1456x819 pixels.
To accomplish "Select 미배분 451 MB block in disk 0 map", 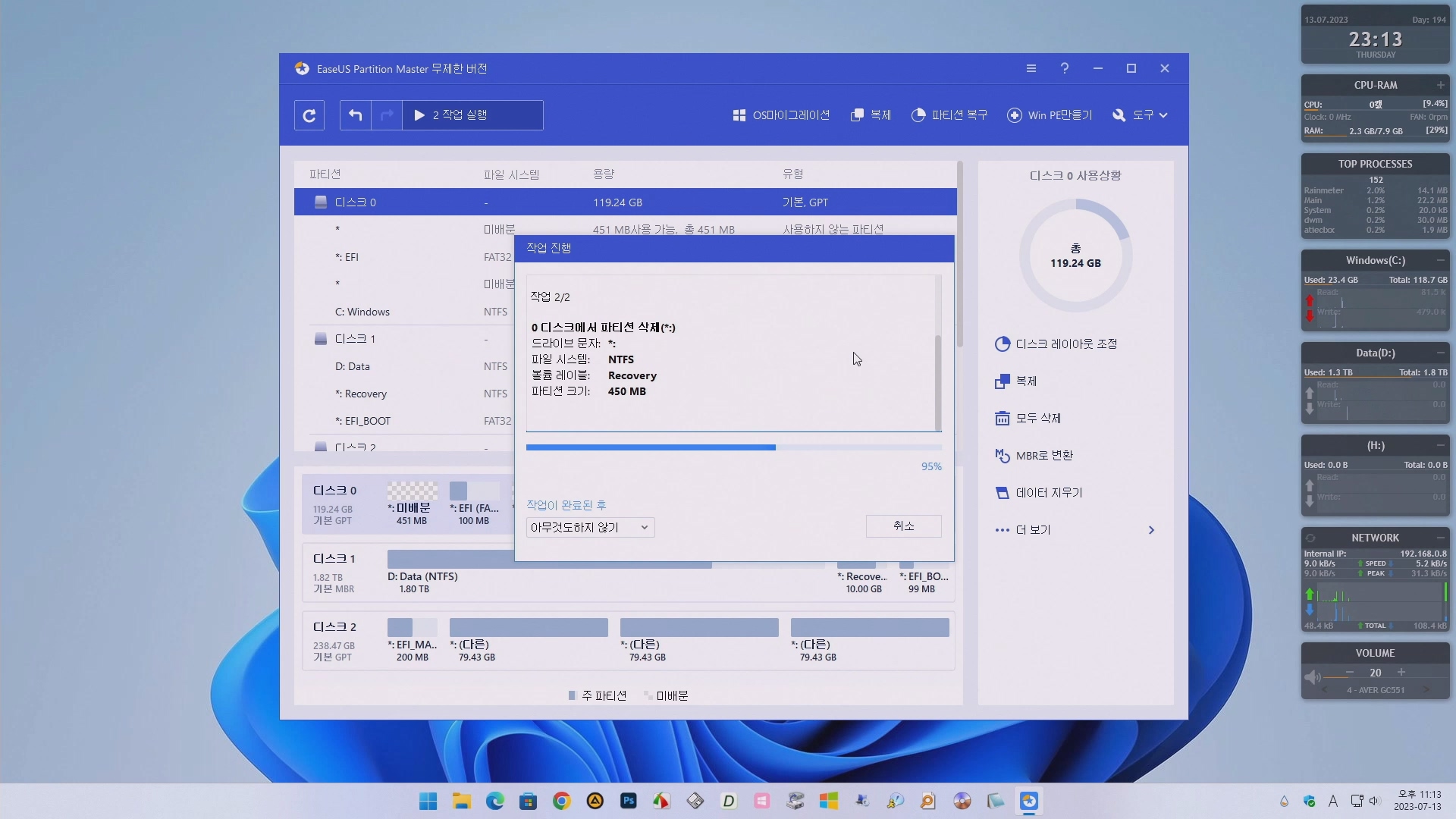I will click(x=412, y=504).
